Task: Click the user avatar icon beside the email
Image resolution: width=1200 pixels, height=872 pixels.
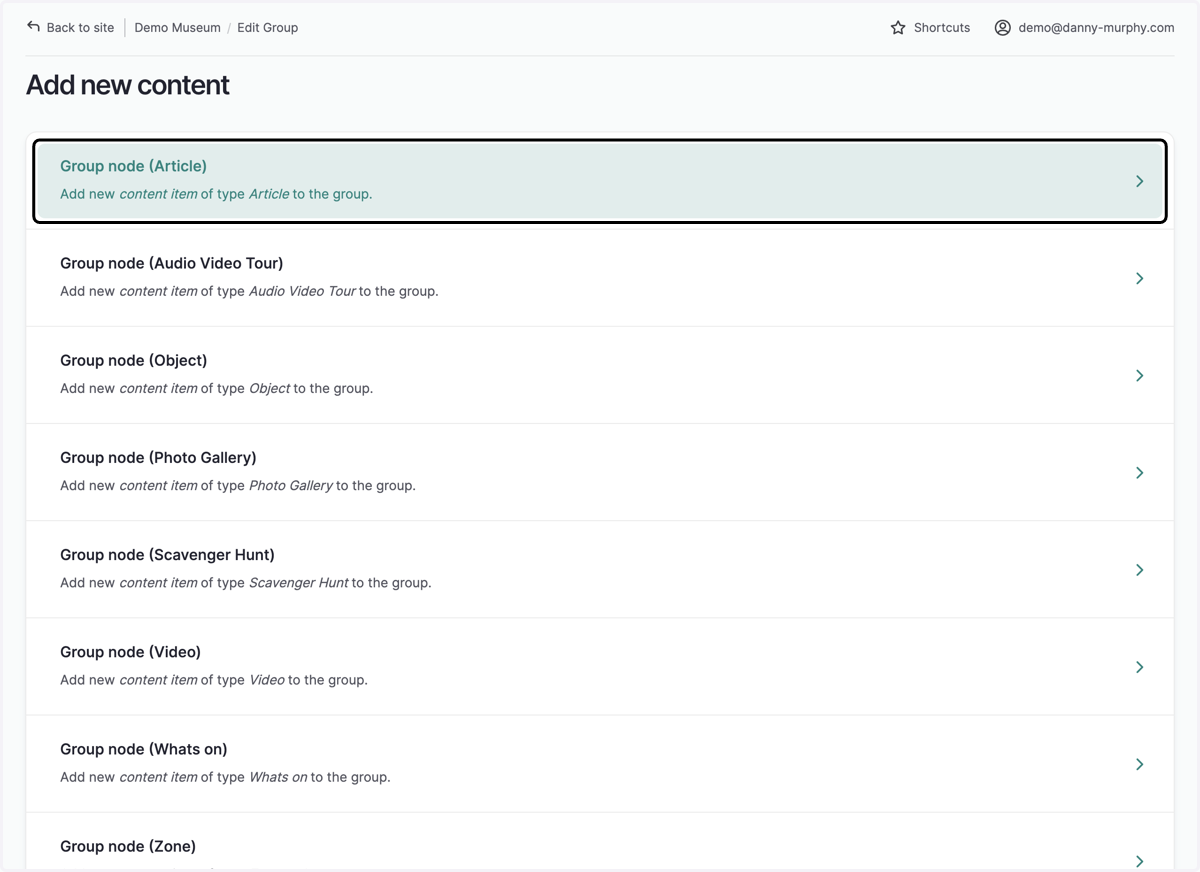Action: 1002,28
